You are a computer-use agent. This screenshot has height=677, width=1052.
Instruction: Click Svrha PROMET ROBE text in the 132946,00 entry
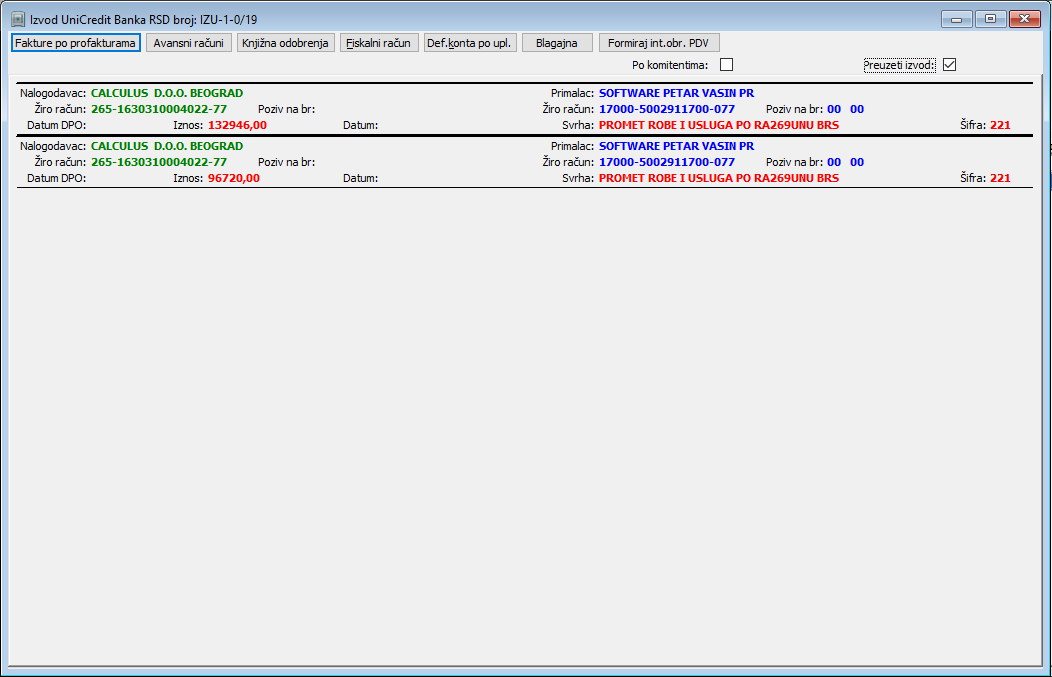(719, 125)
